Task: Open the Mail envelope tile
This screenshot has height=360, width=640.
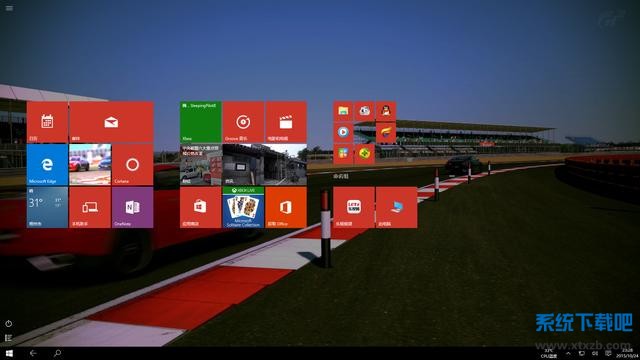Action: point(111,122)
